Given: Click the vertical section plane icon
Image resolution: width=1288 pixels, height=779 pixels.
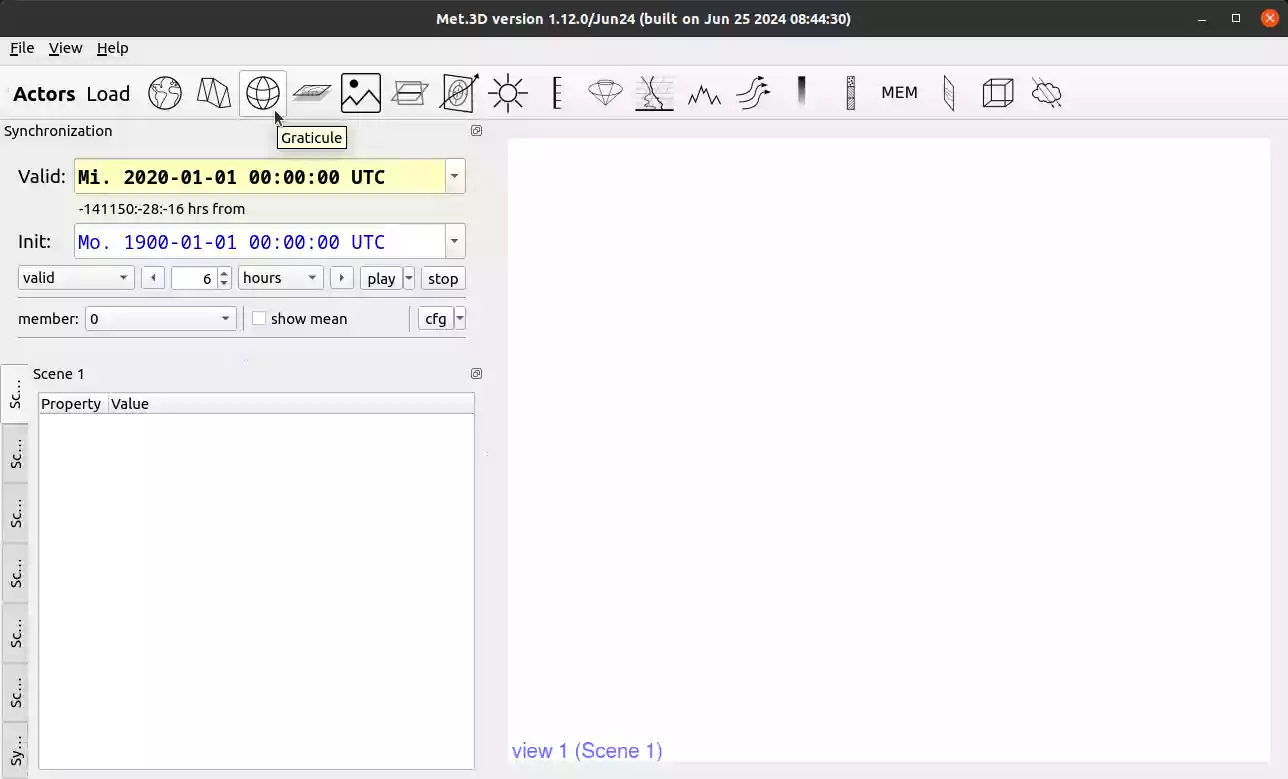Looking at the screenshot, I should pos(949,94).
